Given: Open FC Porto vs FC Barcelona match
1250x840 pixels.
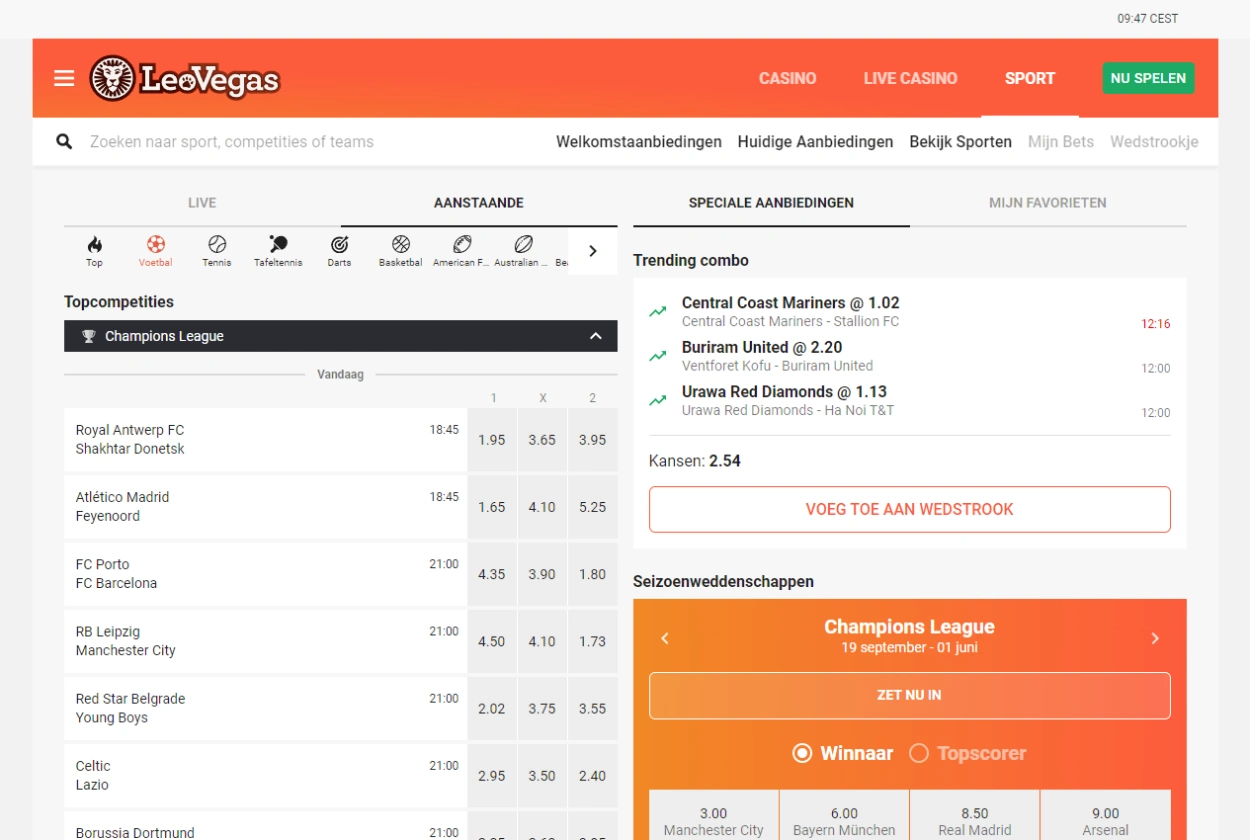Looking at the screenshot, I should pos(265,574).
